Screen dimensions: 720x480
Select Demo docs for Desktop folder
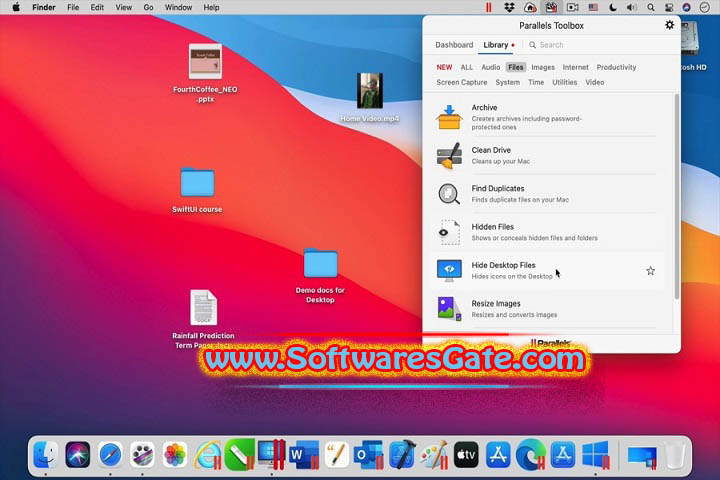coord(320,276)
